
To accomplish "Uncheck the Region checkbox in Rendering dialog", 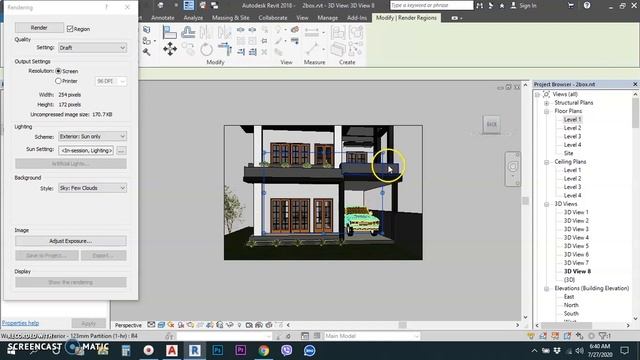I will click(x=70, y=29).
